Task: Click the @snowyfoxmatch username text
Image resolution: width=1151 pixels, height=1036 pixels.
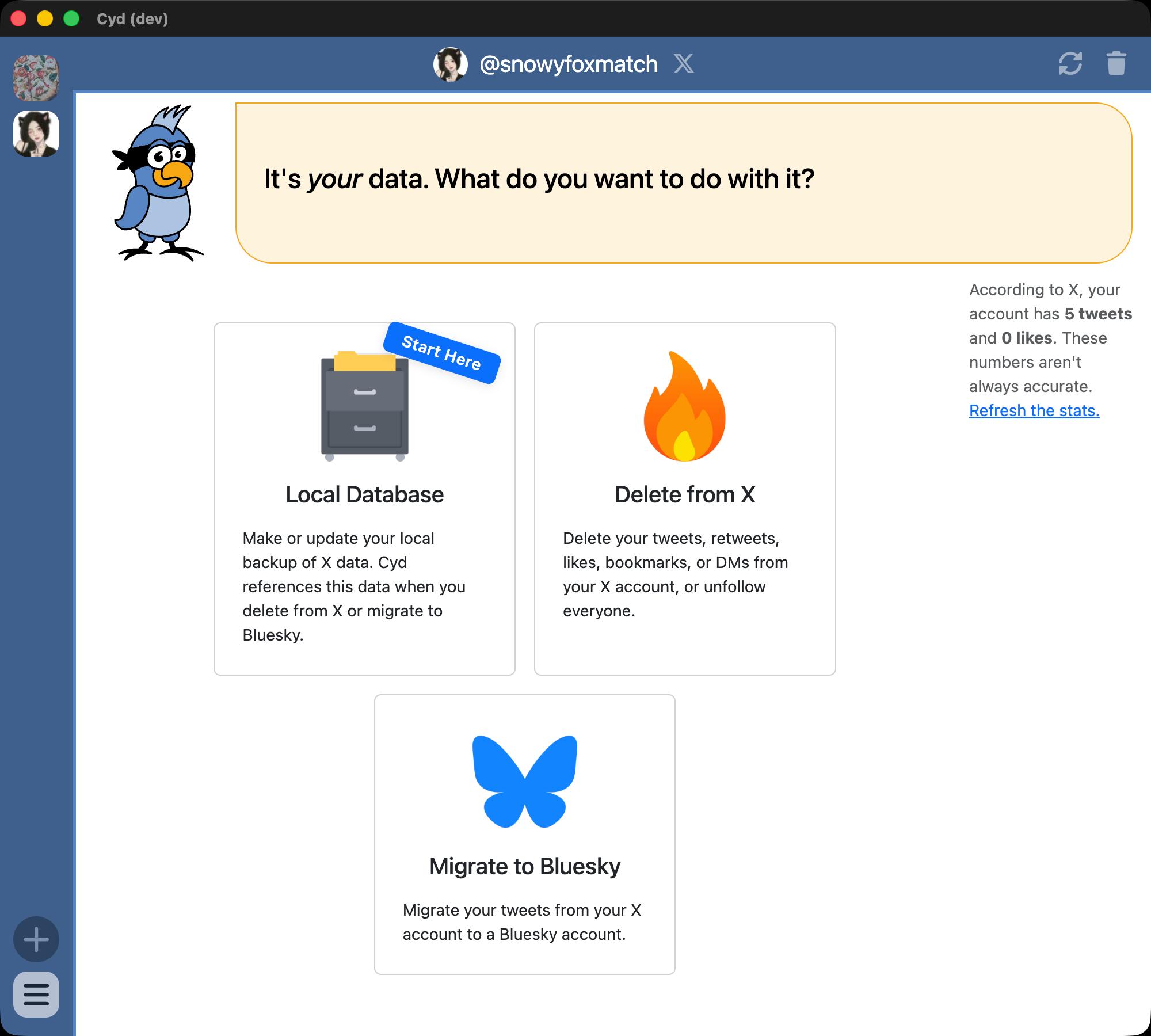Action: point(568,64)
